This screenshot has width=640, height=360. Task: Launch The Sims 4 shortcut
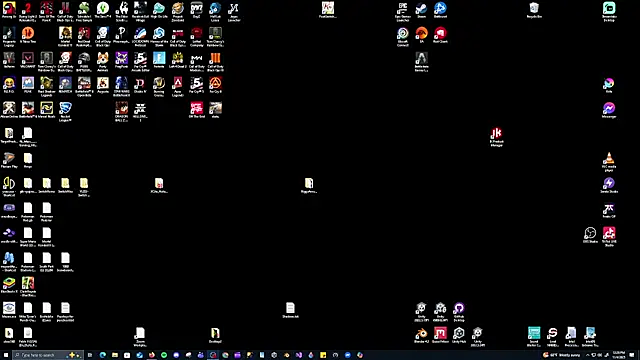[103, 10]
